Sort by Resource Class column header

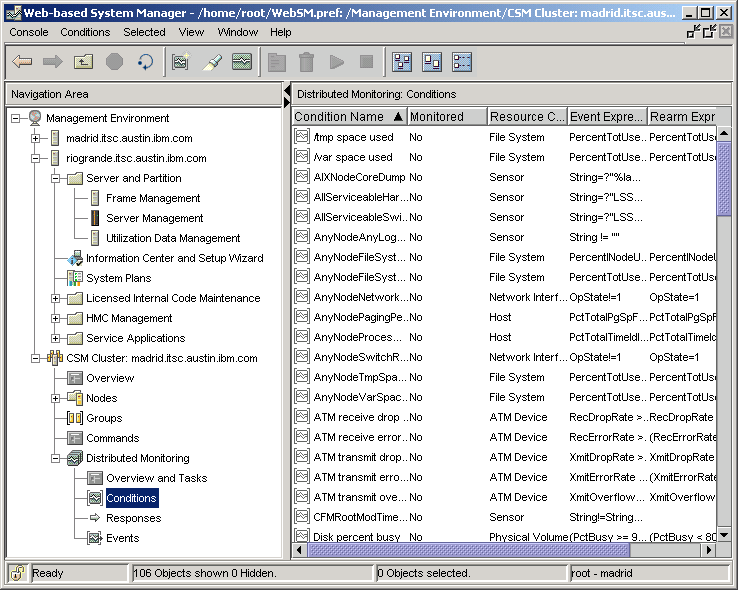pos(527,116)
